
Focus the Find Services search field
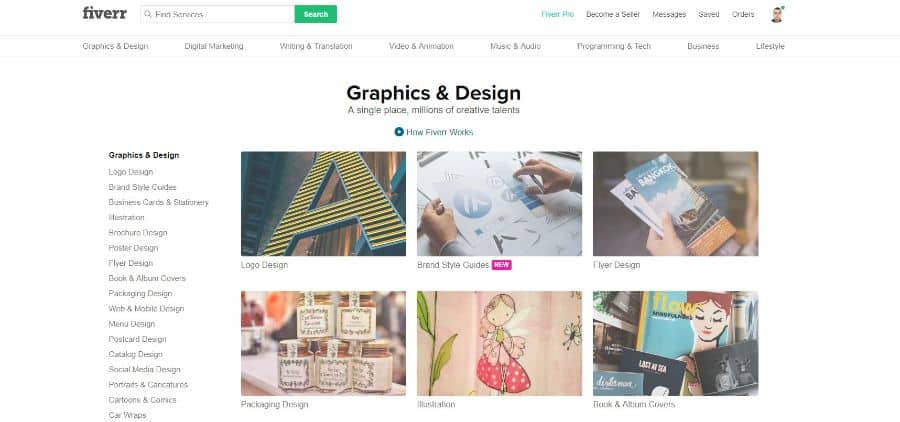click(218, 14)
